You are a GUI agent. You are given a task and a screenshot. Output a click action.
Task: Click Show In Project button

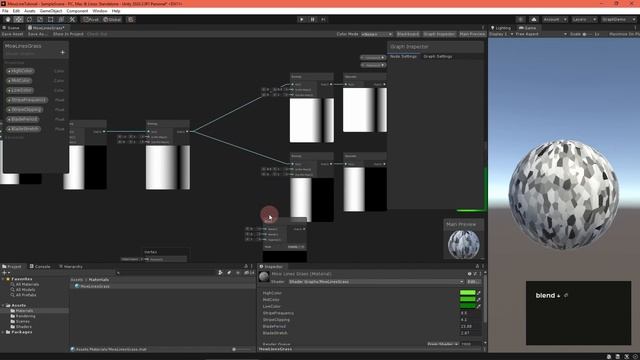click(x=68, y=34)
